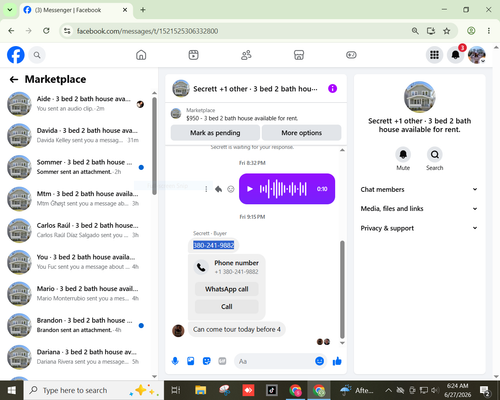Open more options for audio message
Screen dimensions: 500x400
(206, 189)
